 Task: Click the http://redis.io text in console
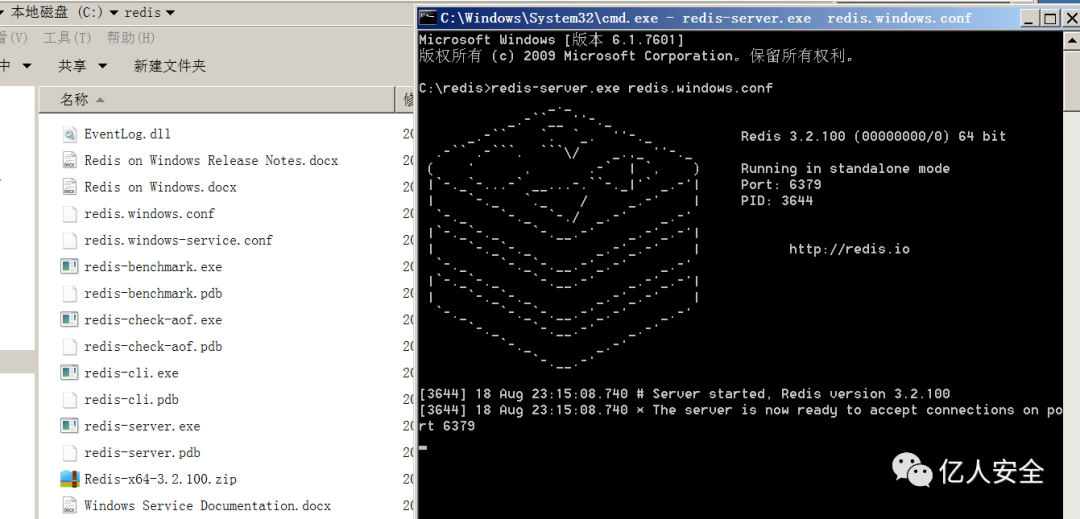click(849, 249)
